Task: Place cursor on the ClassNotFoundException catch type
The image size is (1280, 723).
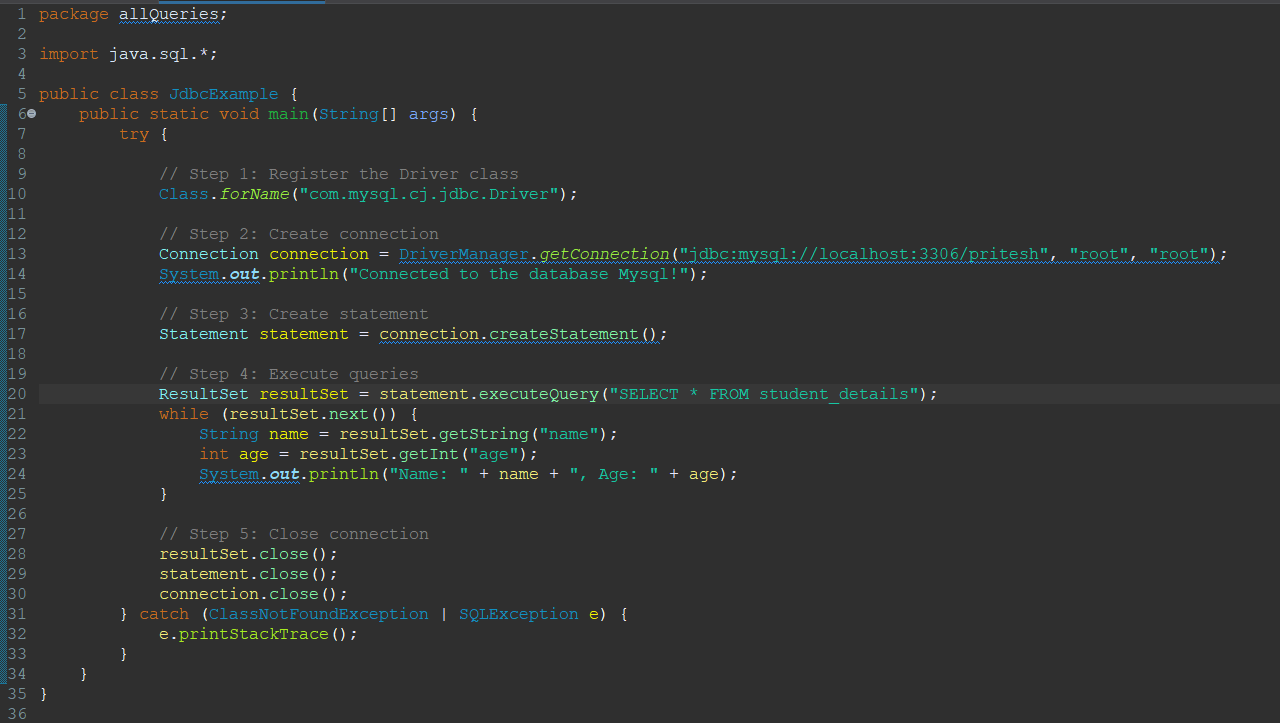Action: pos(318,613)
